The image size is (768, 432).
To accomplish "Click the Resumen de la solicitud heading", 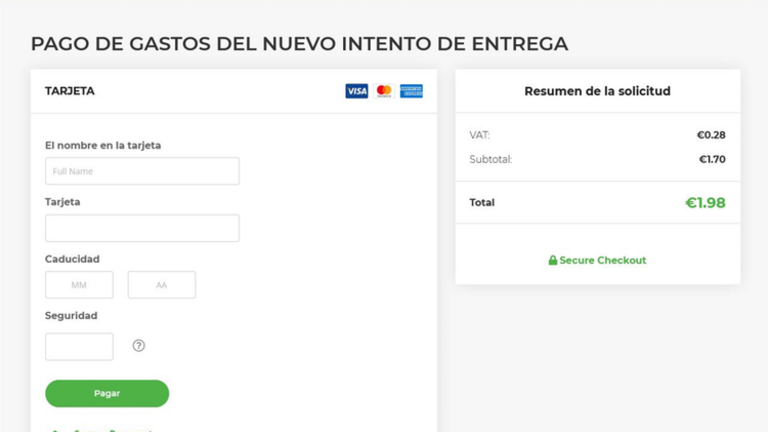I will click(x=597, y=91).
